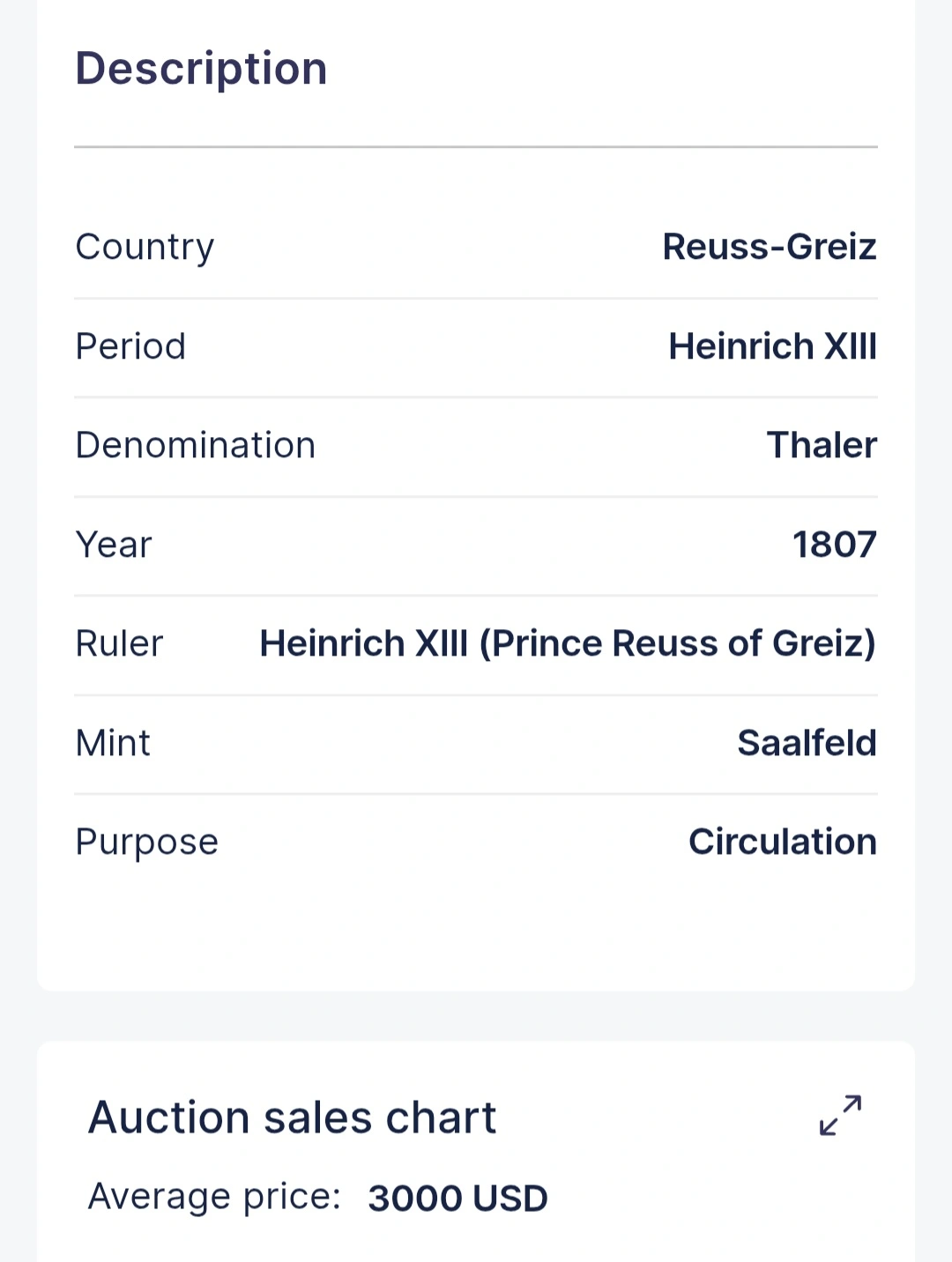Click the Period row label
The width and height of the screenshot is (952, 1262).
pyautogui.click(x=130, y=346)
